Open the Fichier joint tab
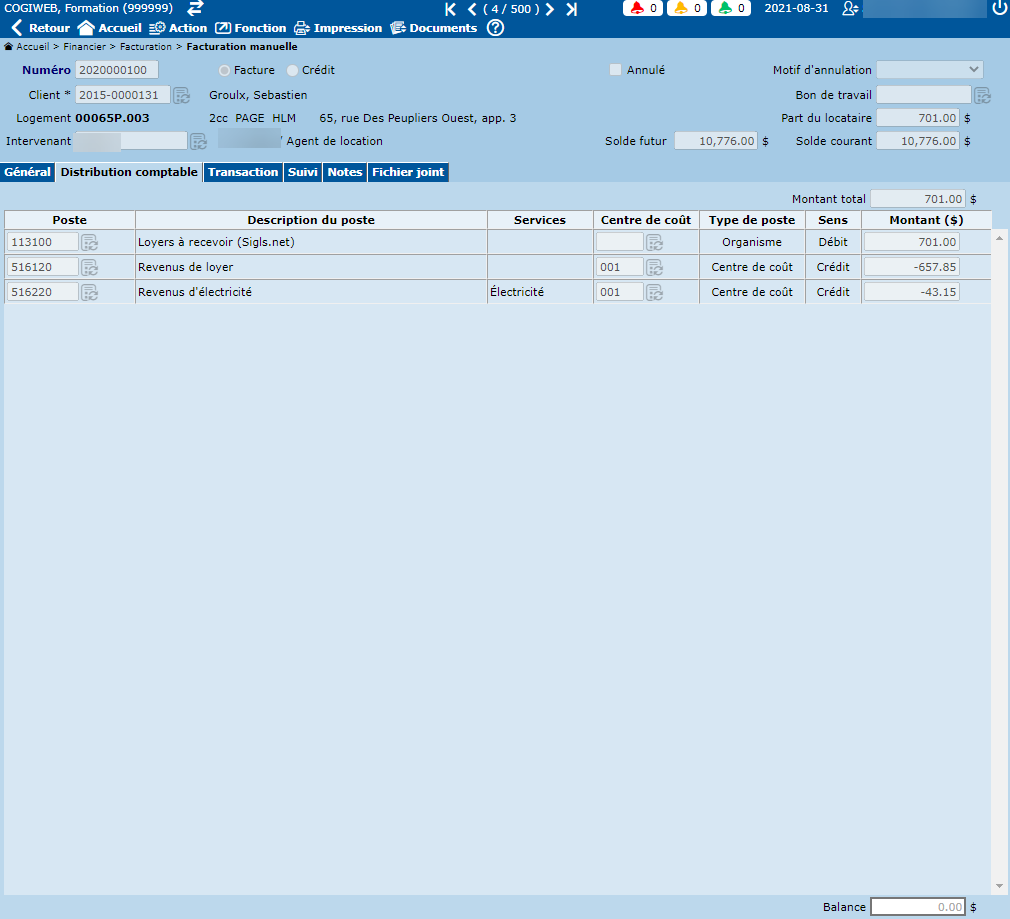 click(408, 172)
